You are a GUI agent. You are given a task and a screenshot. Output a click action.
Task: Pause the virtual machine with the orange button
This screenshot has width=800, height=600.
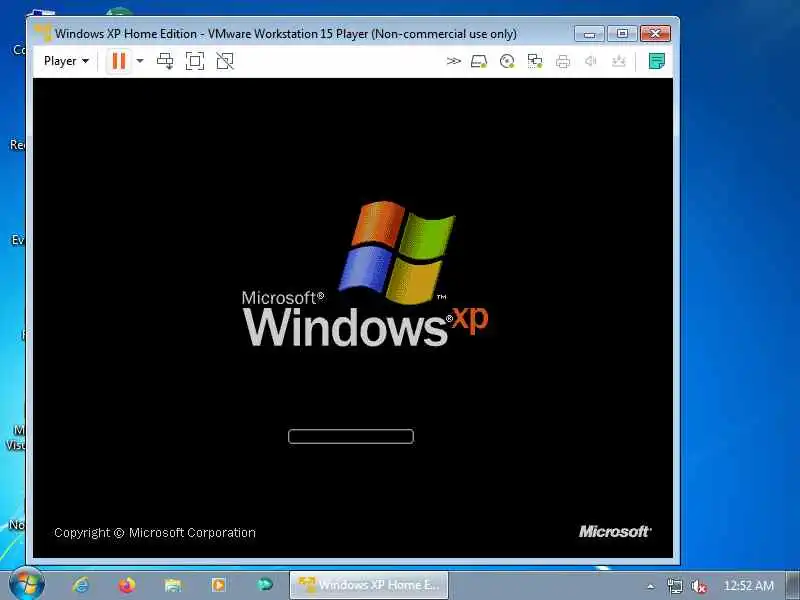119,61
